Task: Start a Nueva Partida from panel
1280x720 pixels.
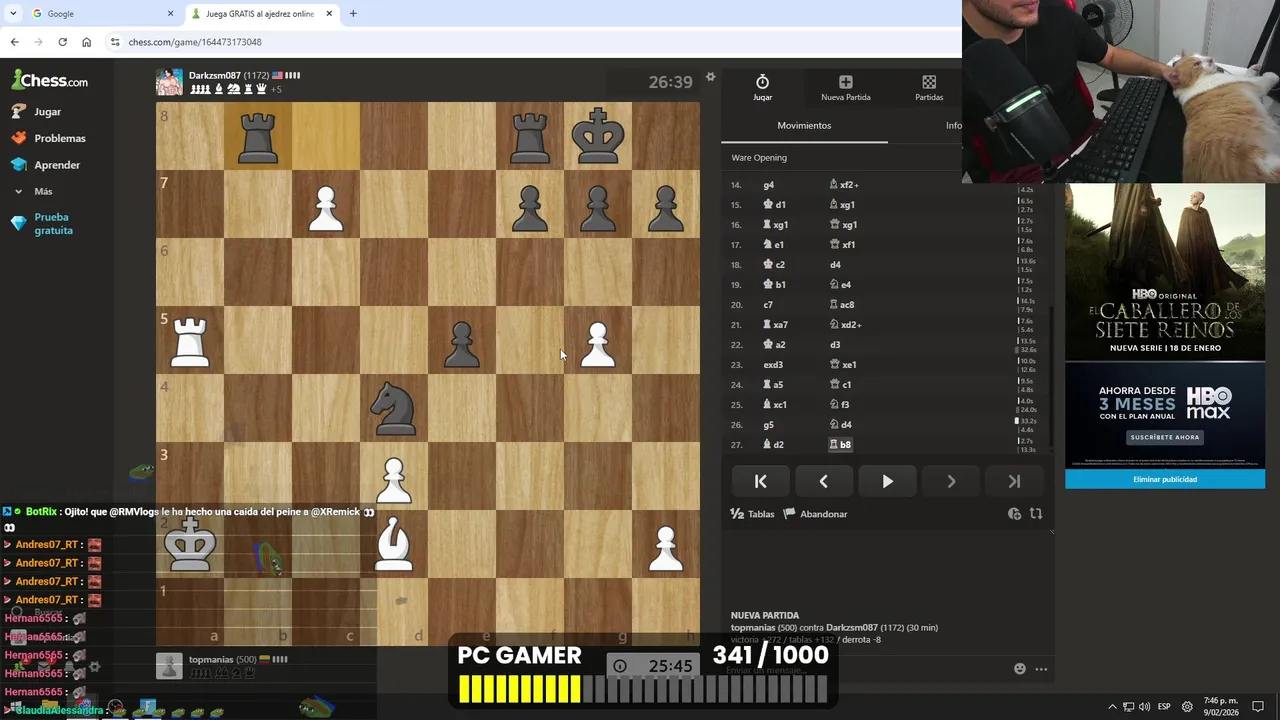Action: (x=845, y=88)
